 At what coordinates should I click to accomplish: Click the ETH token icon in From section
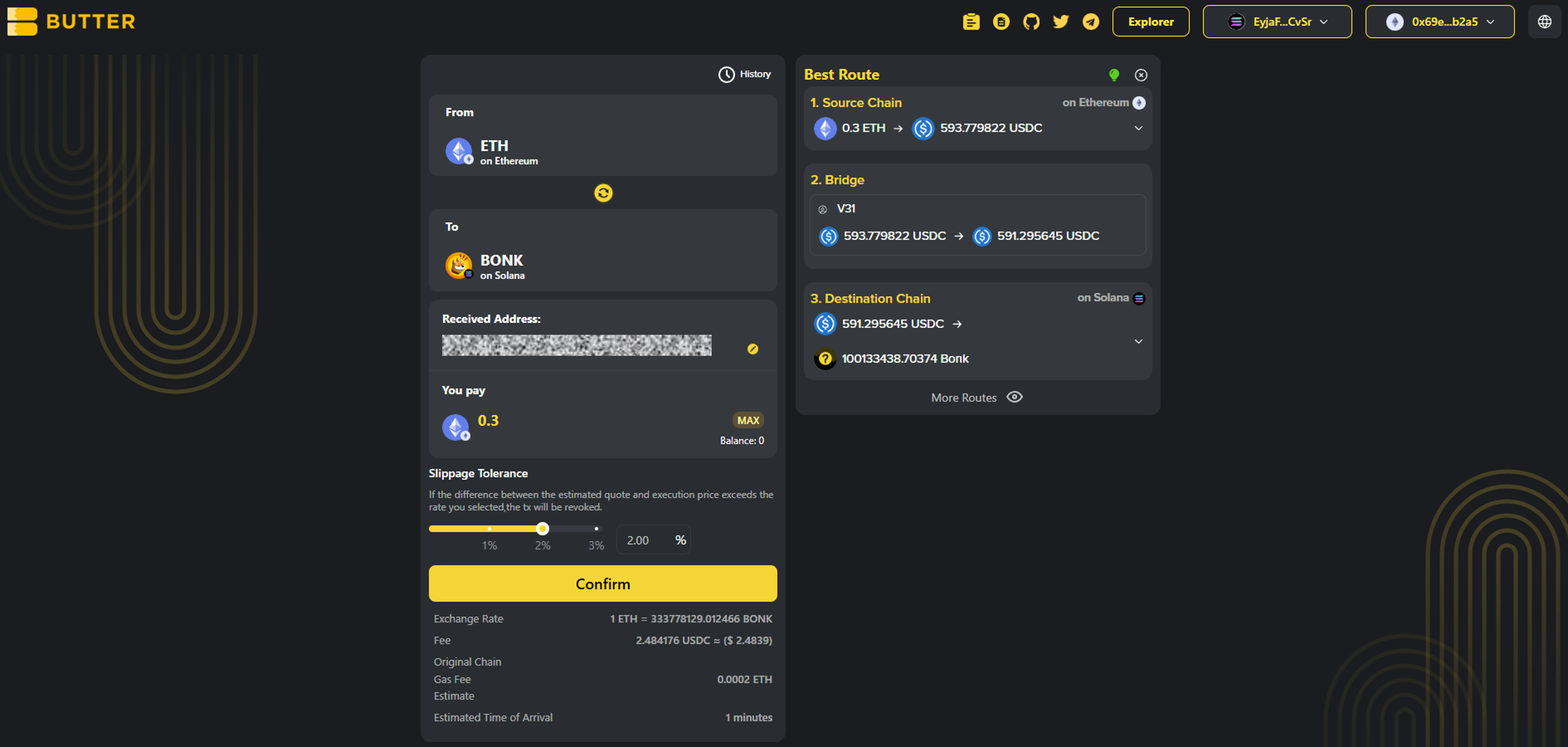pos(458,151)
